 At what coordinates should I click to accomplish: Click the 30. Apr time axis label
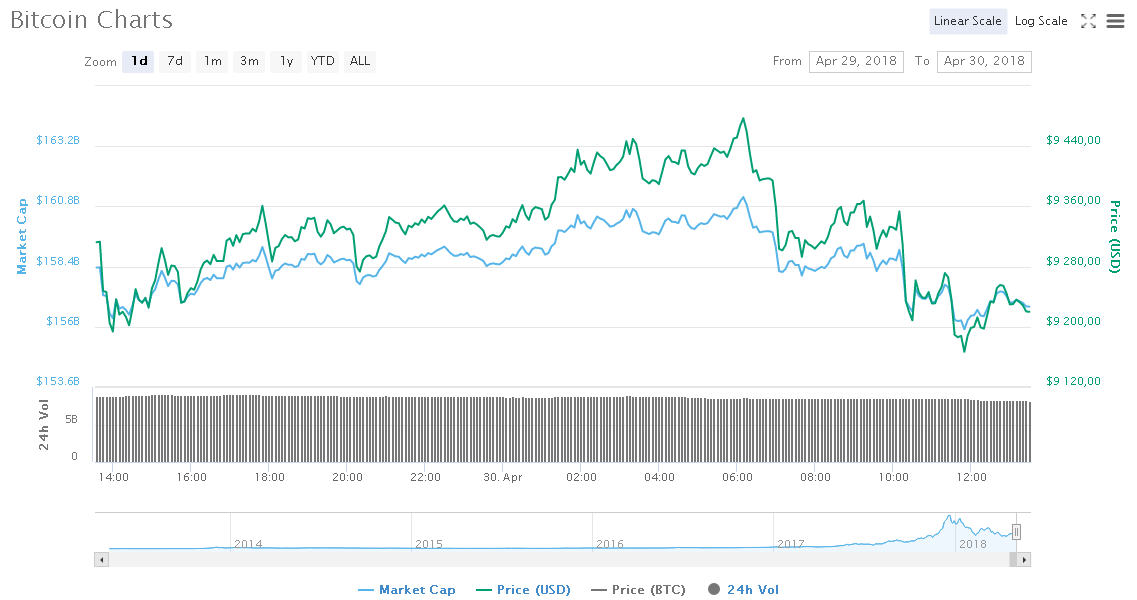[x=503, y=477]
